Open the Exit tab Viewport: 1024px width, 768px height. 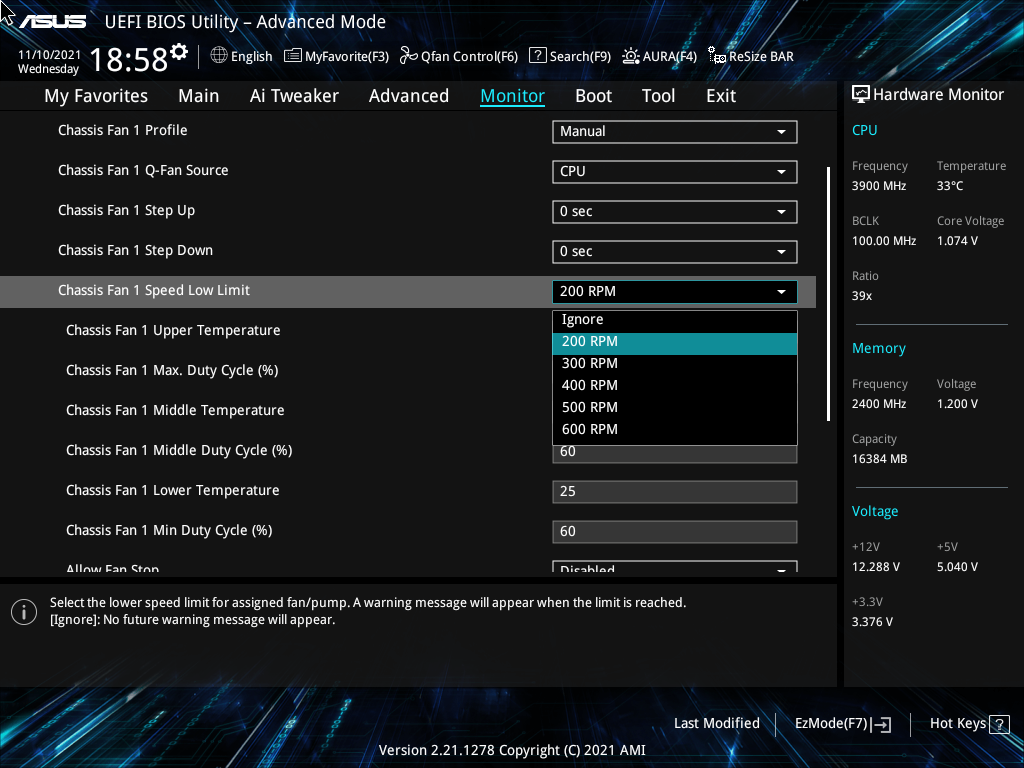tap(721, 96)
